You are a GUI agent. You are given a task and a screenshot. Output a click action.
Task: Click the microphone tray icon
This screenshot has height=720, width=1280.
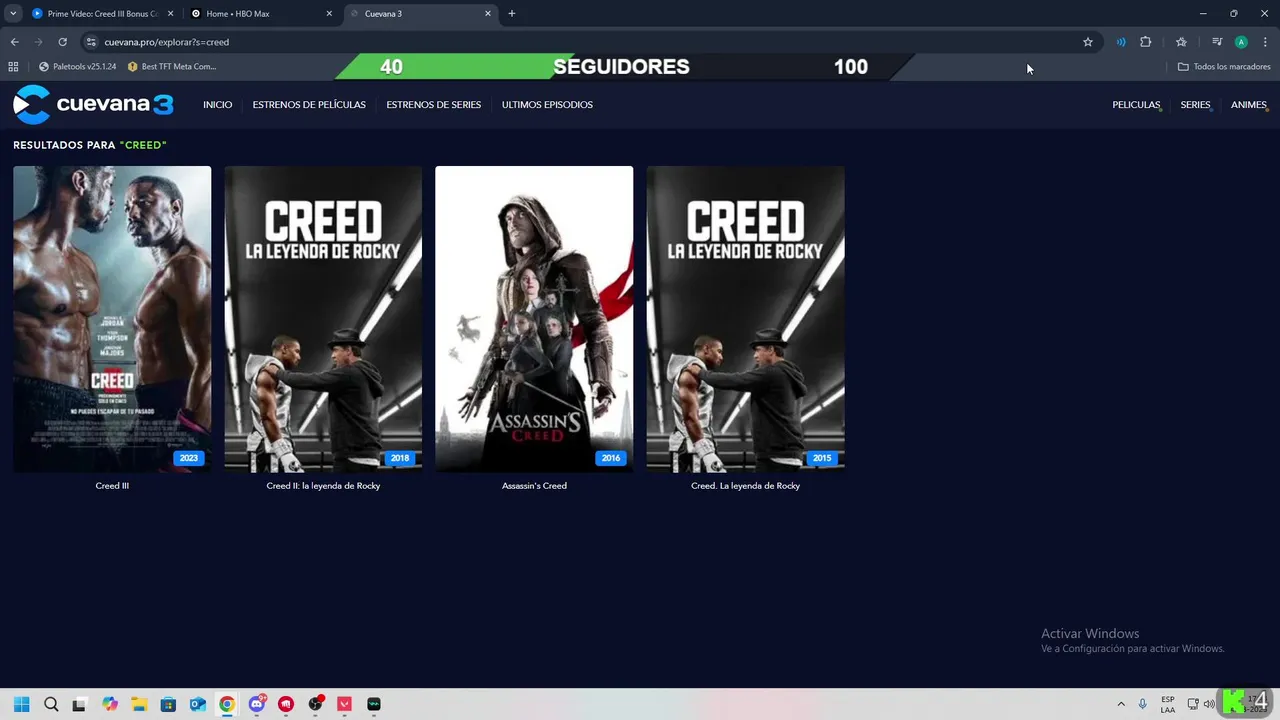[x=1143, y=704]
